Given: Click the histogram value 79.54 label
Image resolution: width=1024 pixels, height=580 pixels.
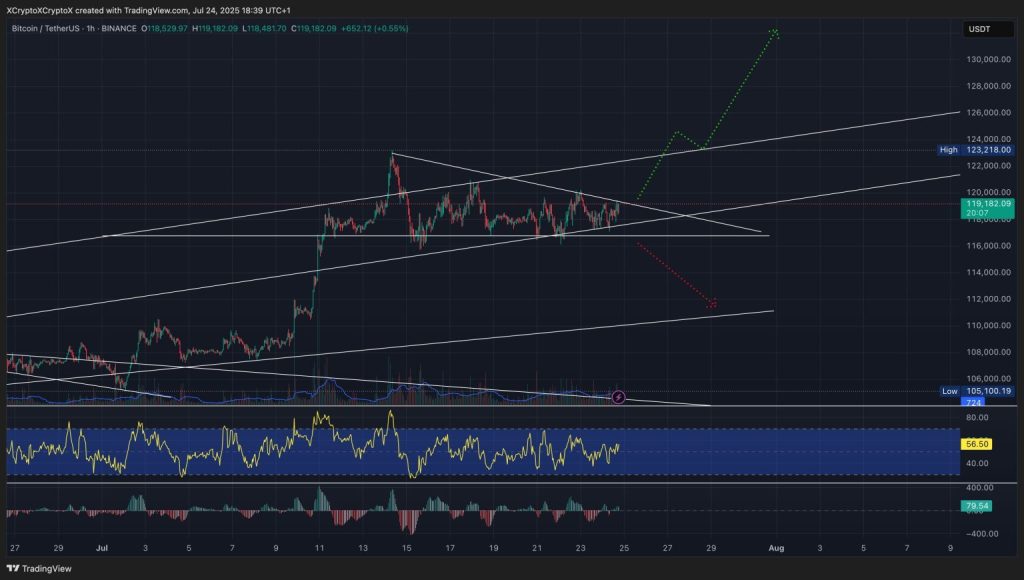Looking at the screenshot, I should pyautogui.click(x=976, y=506).
